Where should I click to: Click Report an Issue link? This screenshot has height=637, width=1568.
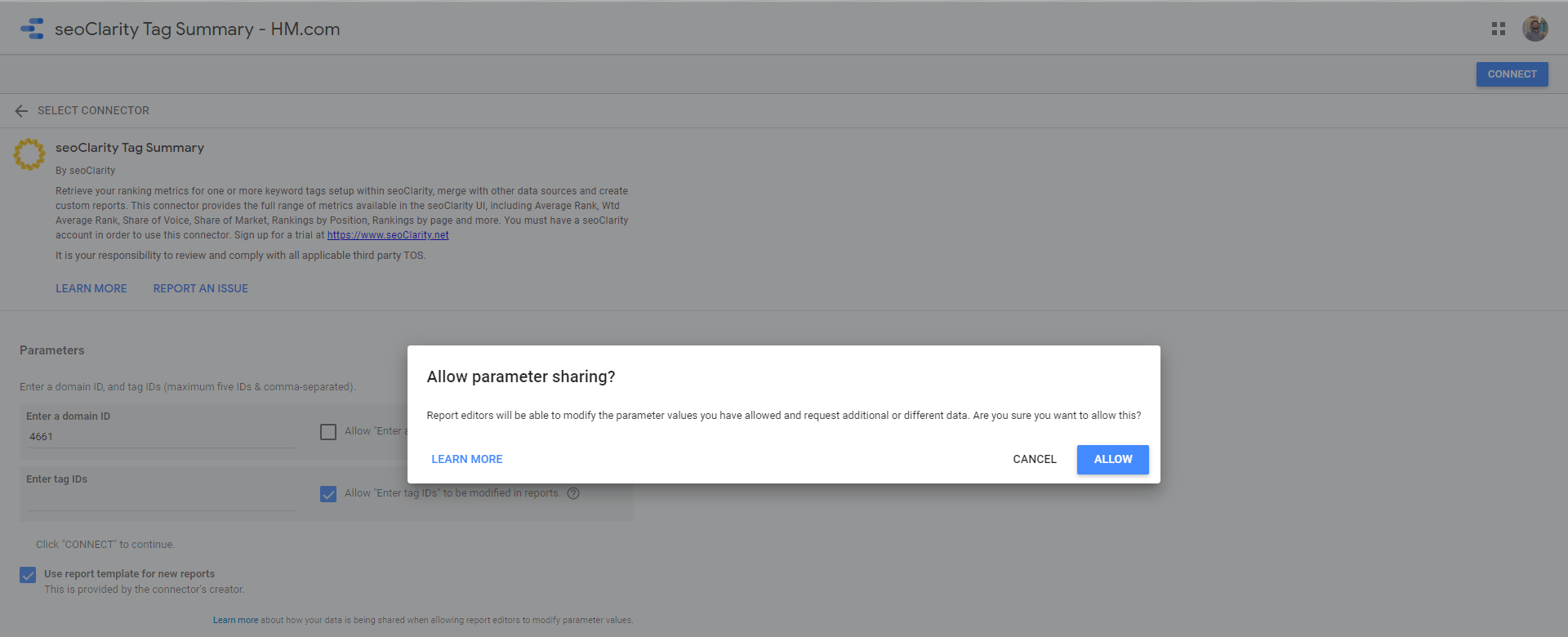(200, 288)
